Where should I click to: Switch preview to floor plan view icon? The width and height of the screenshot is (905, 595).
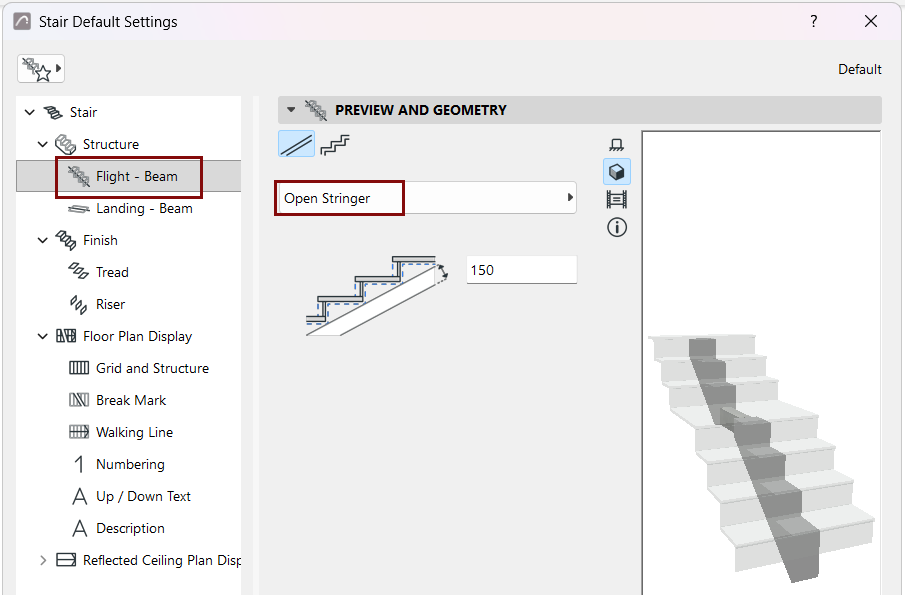tap(616, 144)
